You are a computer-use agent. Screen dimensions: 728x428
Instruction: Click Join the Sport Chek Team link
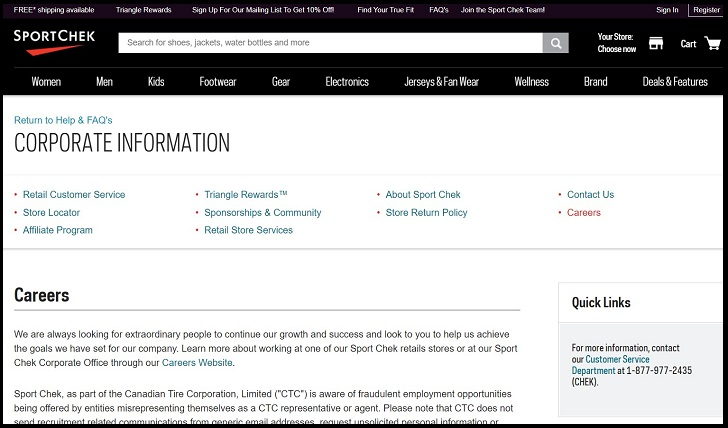pos(503,10)
